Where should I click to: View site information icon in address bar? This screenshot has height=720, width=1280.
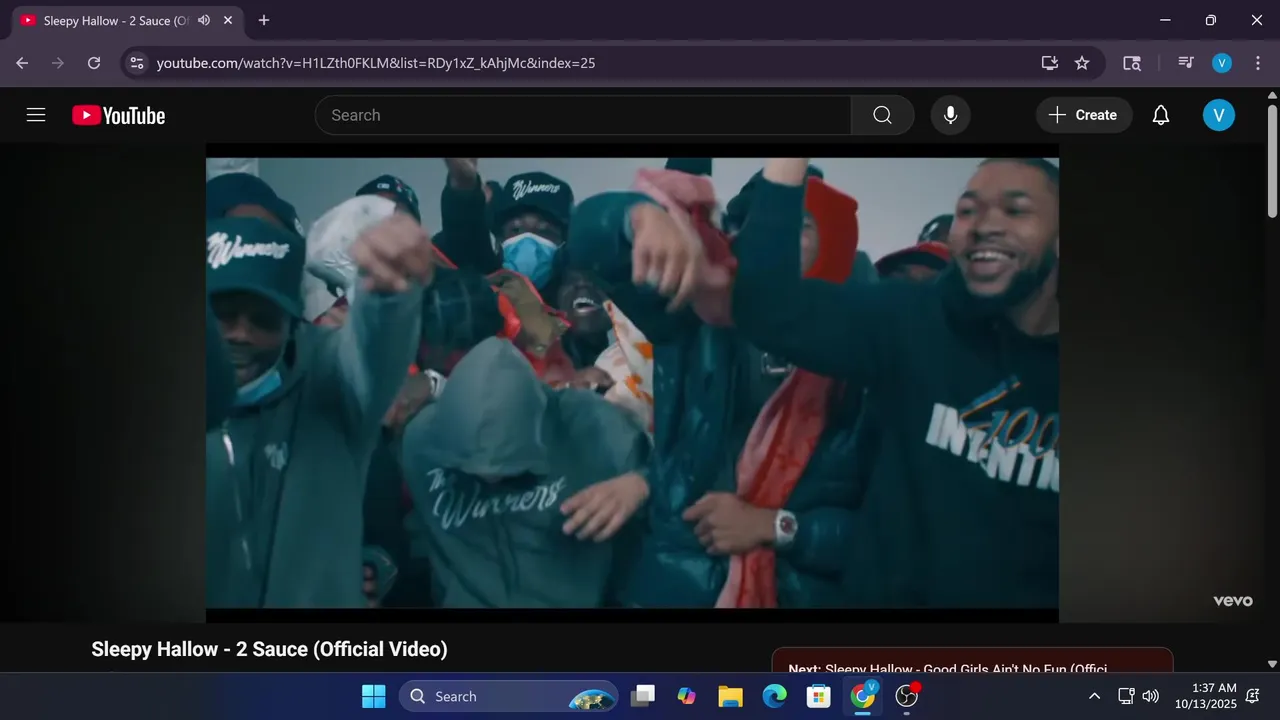(x=137, y=63)
